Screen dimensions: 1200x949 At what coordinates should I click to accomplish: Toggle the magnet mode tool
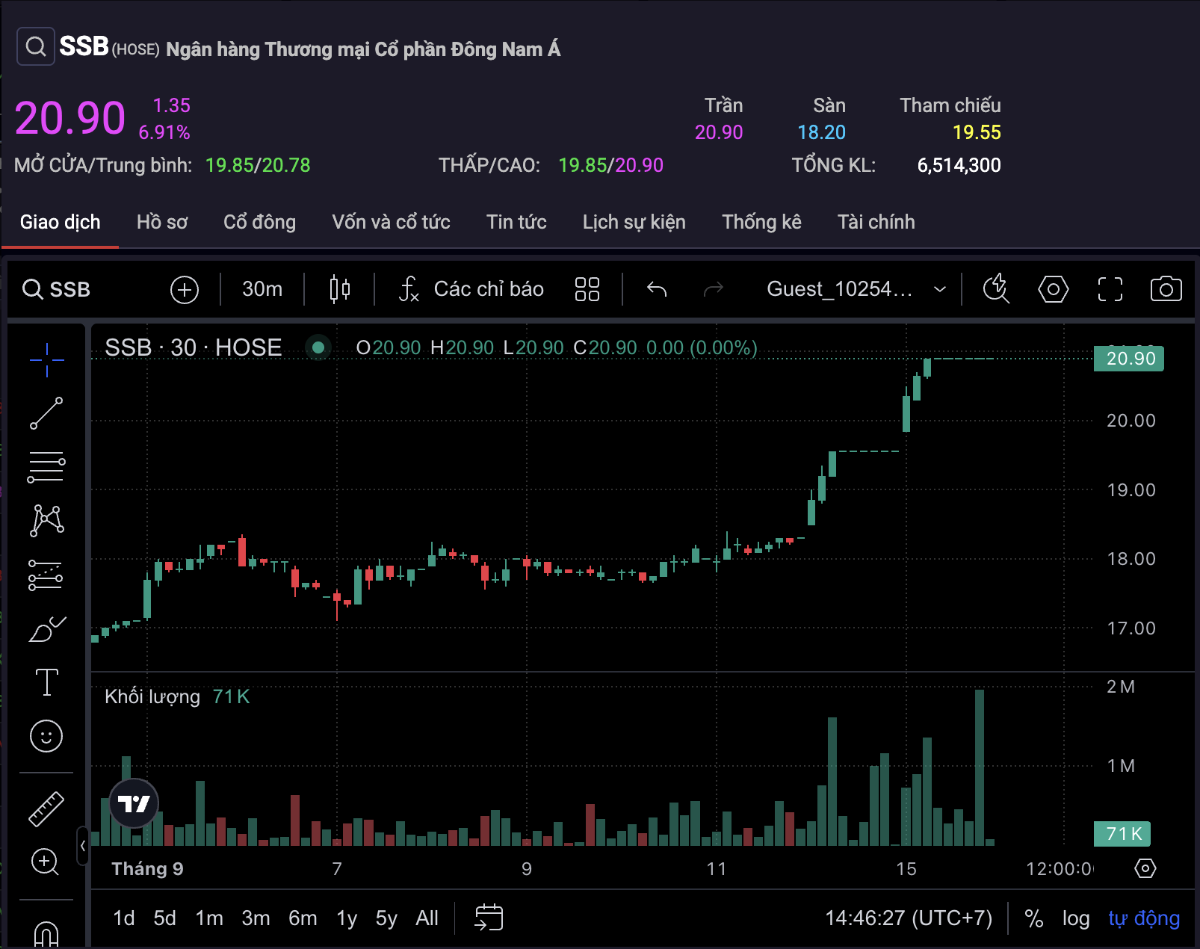[x=46, y=933]
